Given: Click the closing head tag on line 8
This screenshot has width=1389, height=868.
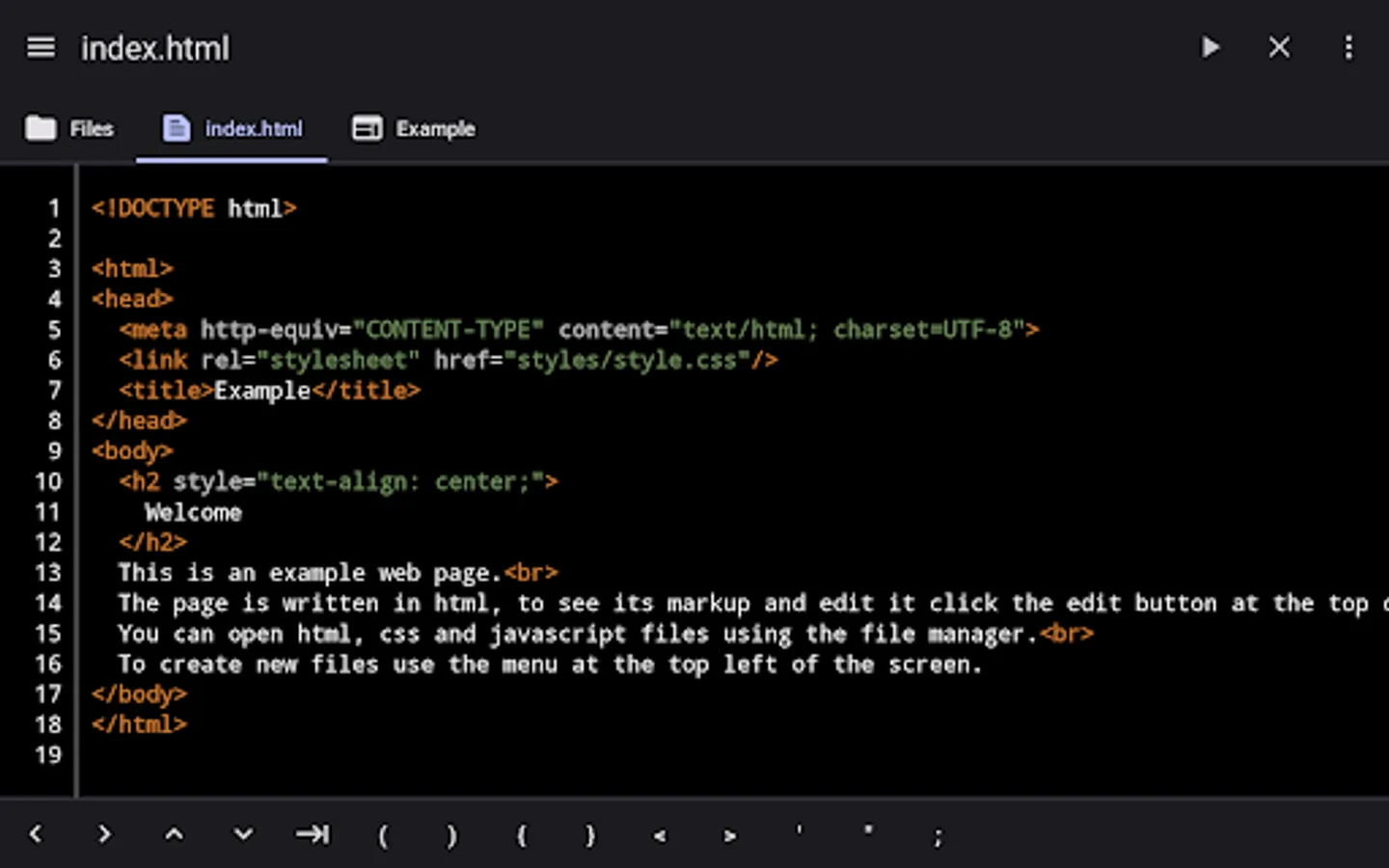Looking at the screenshot, I should tap(139, 420).
